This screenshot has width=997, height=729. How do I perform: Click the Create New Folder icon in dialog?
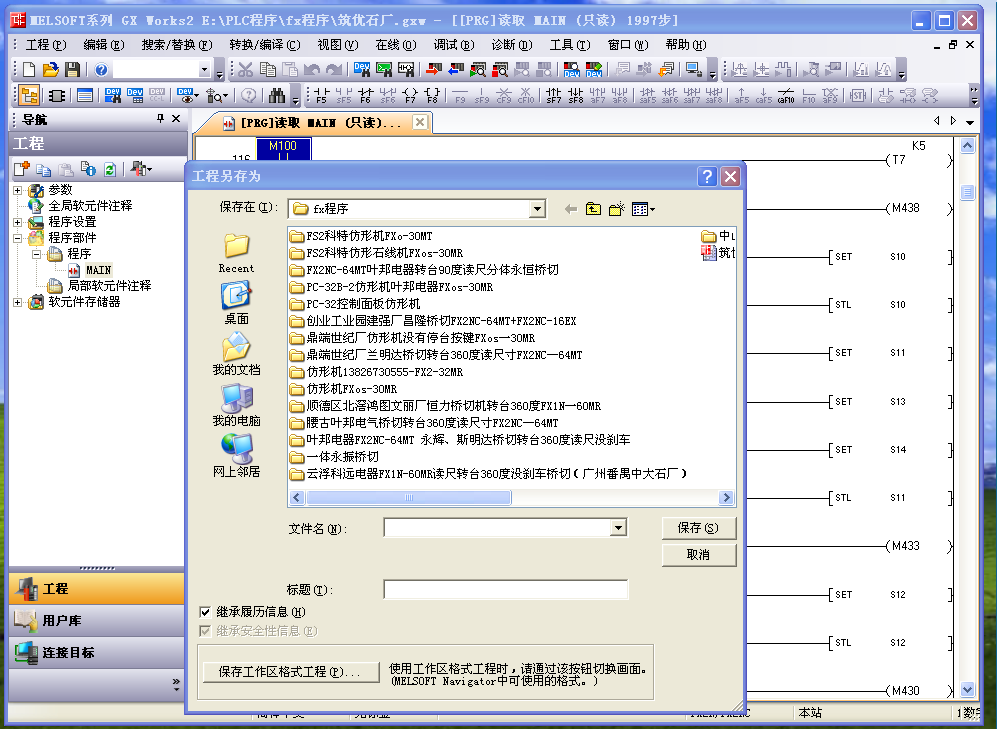617,209
